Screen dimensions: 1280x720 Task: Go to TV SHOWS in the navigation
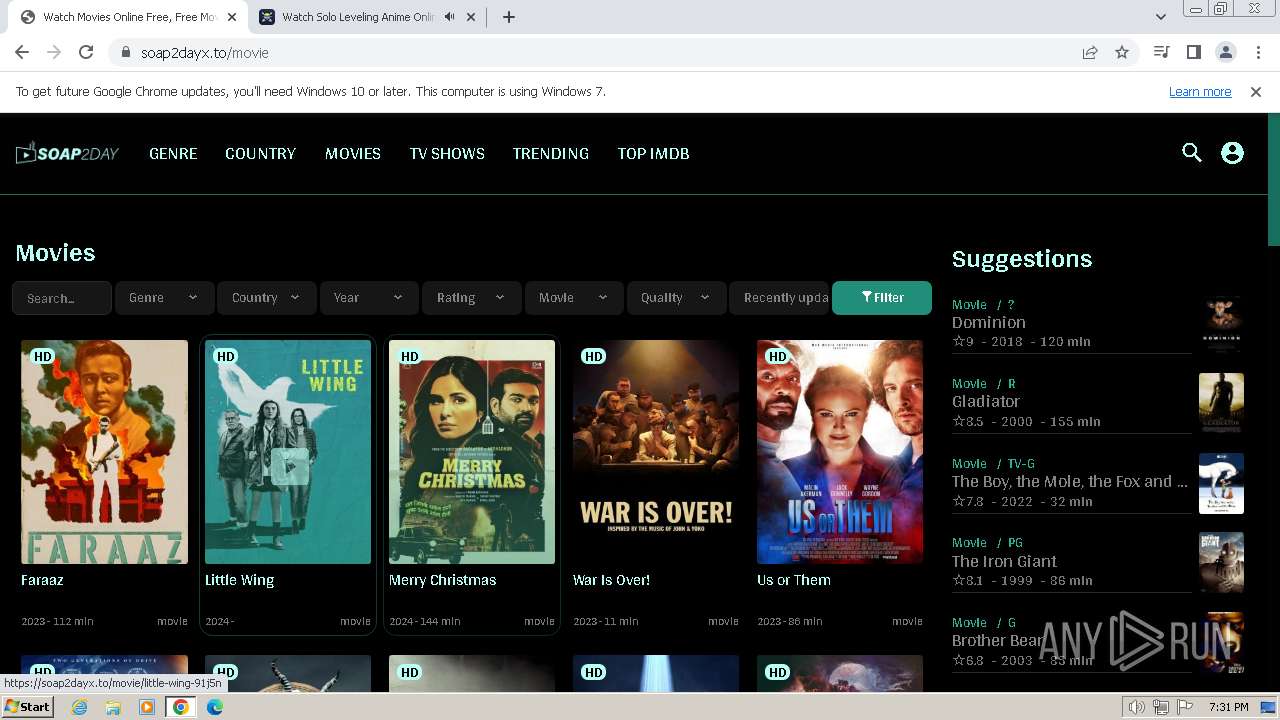[447, 153]
